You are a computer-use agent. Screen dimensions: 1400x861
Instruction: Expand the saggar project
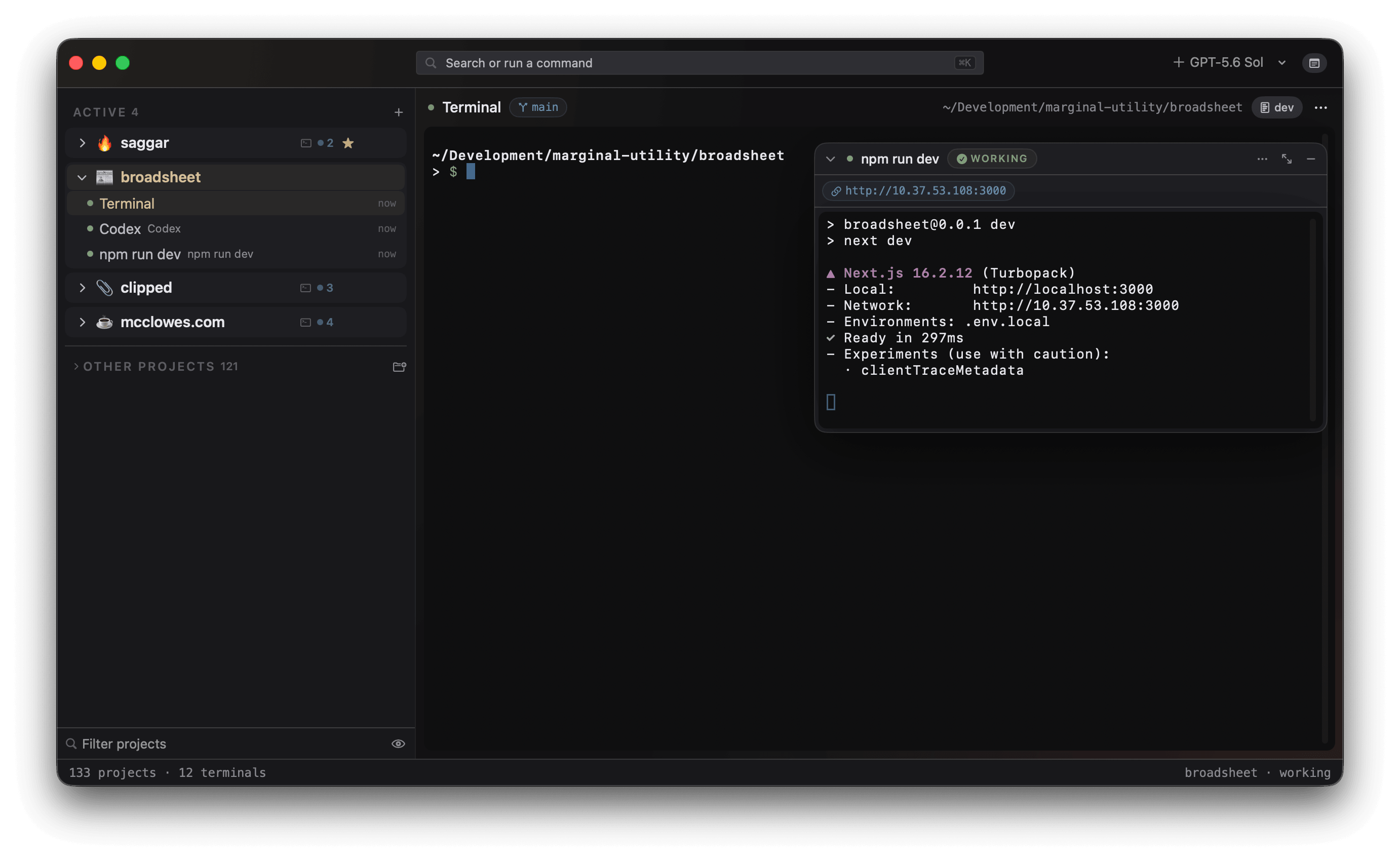click(x=82, y=143)
